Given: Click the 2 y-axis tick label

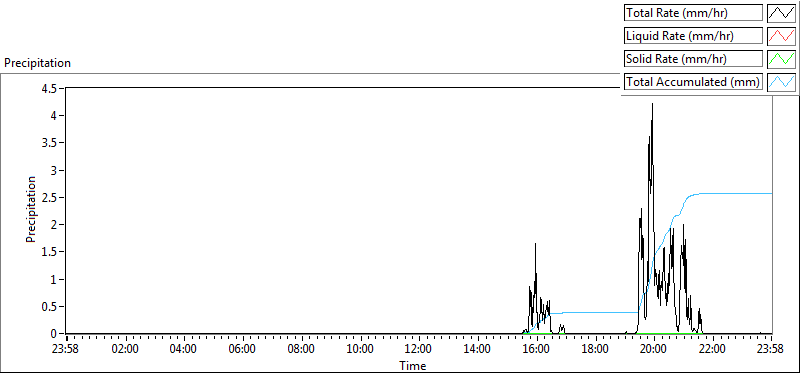Looking at the screenshot, I should tap(54, 225).
